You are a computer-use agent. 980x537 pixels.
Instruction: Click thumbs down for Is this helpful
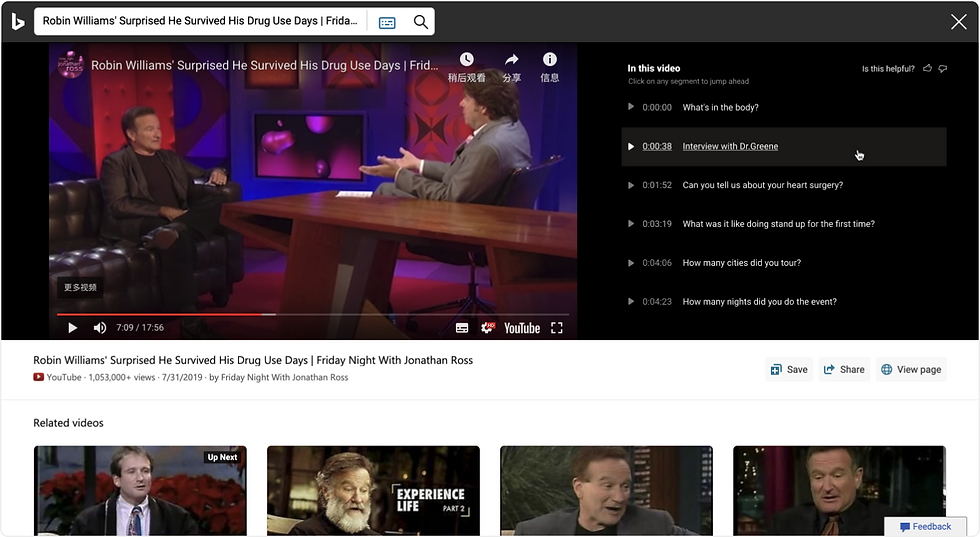coord(942,68)
